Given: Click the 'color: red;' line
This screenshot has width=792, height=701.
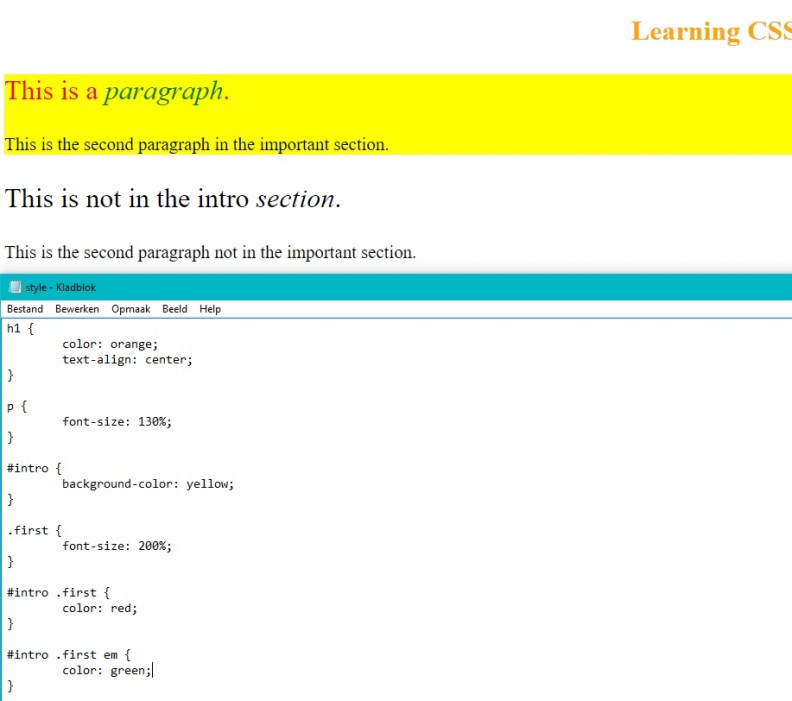Looking at the screenshot, I should click(x=100, y=609).
